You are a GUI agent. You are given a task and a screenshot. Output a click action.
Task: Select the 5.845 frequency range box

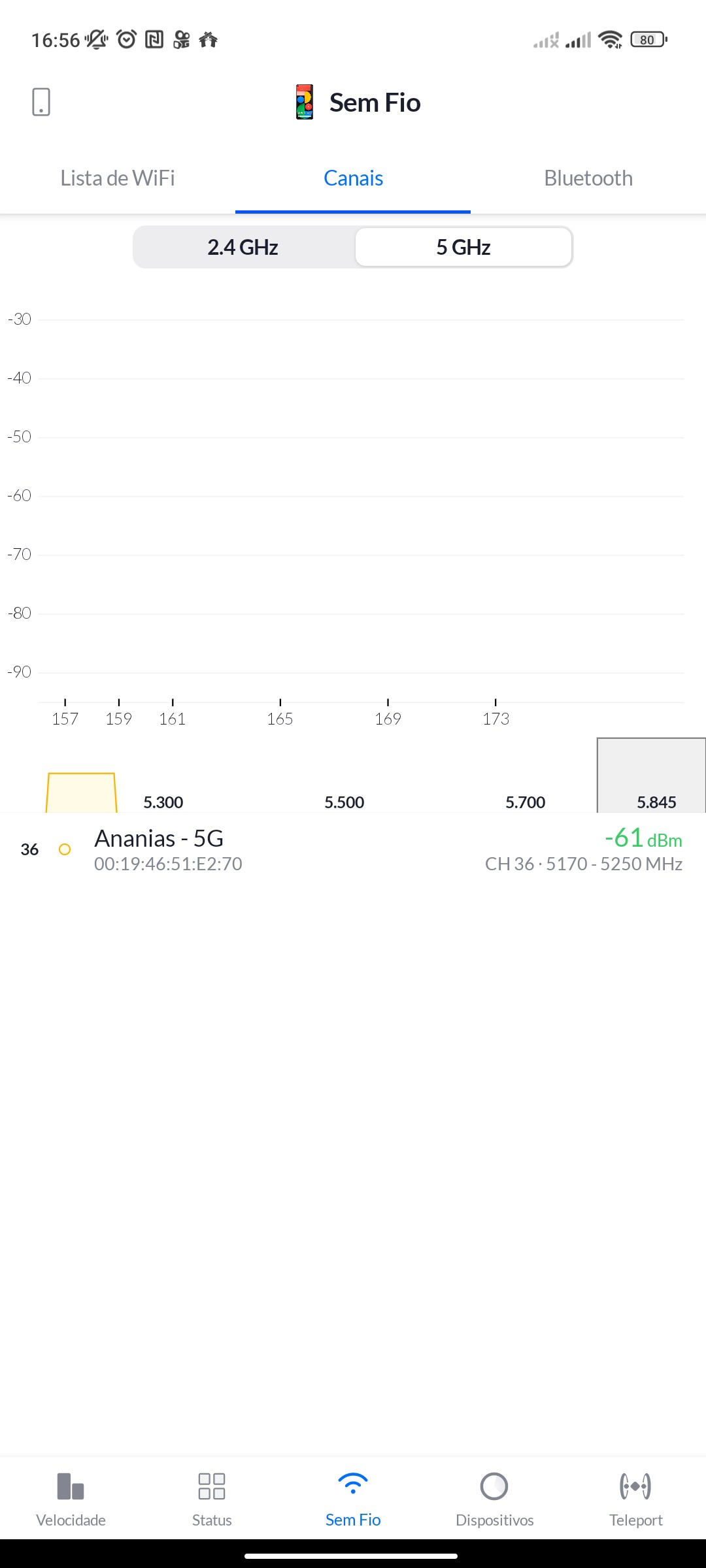point(652,777)
